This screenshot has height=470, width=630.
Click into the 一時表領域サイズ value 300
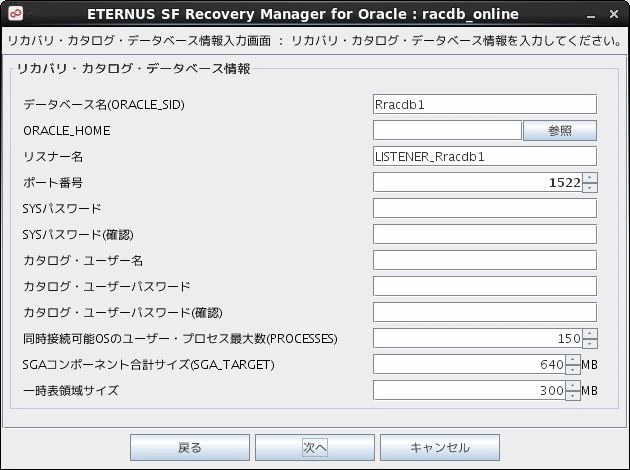469,390
